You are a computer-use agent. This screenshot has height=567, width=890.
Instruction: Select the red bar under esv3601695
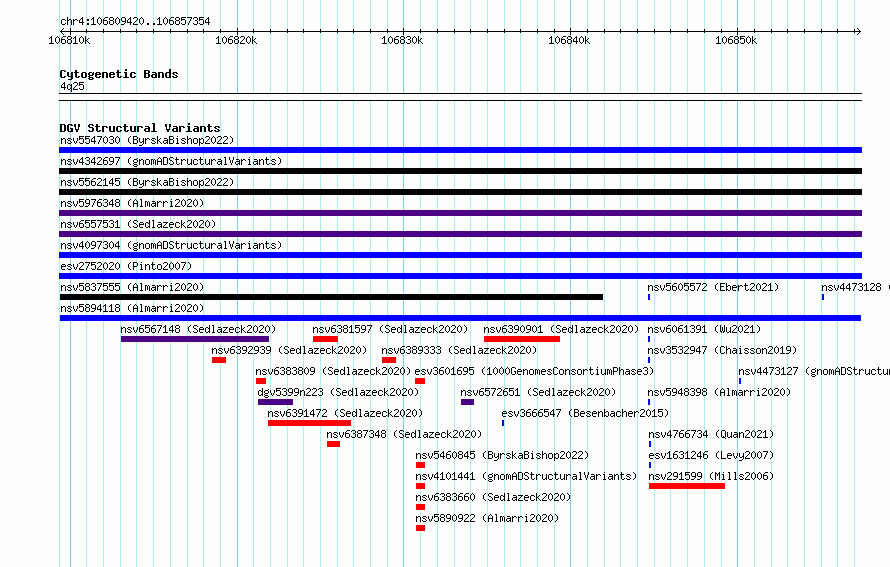[x=420, y=381]
